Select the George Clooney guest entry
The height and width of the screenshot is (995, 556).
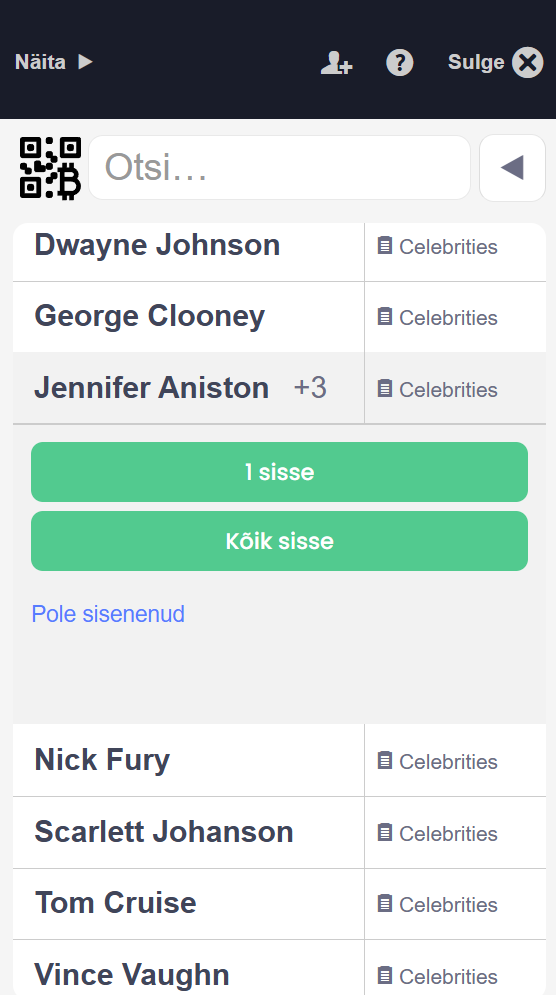189,317
